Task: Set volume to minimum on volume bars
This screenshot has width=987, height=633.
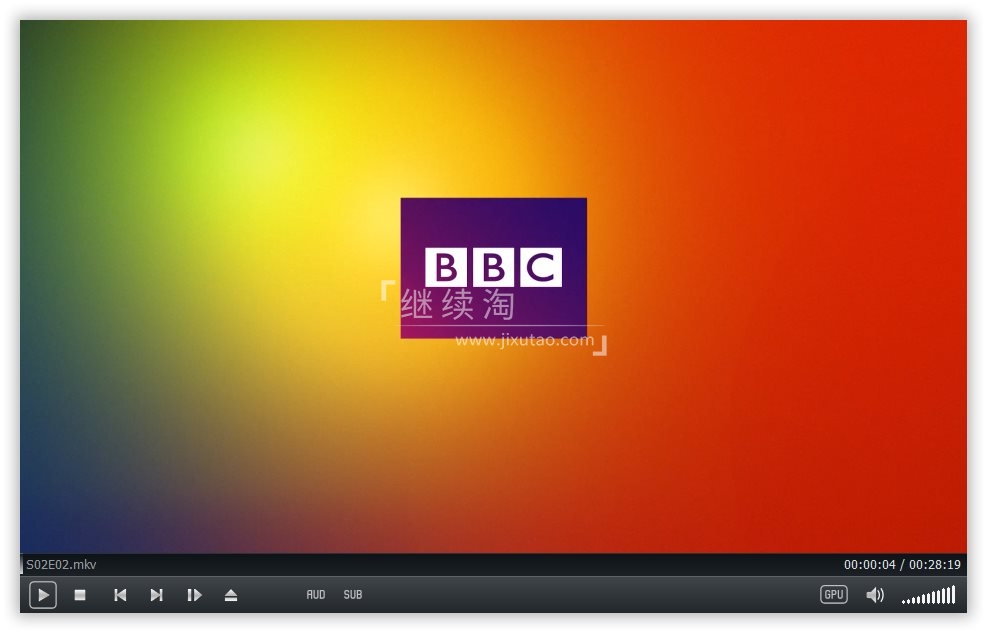Action: [904, 601]
